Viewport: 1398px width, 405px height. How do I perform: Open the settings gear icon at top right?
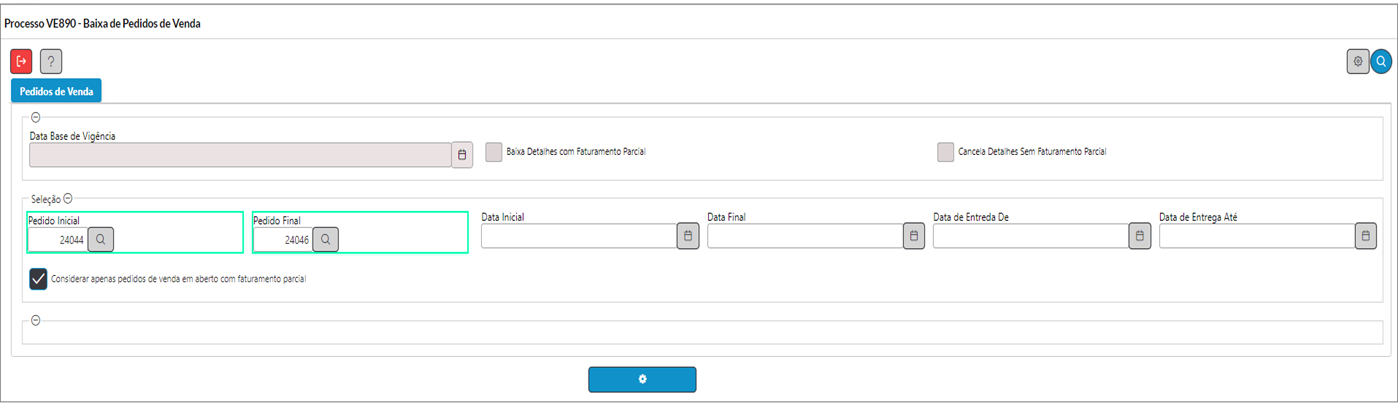(1358, 61)
